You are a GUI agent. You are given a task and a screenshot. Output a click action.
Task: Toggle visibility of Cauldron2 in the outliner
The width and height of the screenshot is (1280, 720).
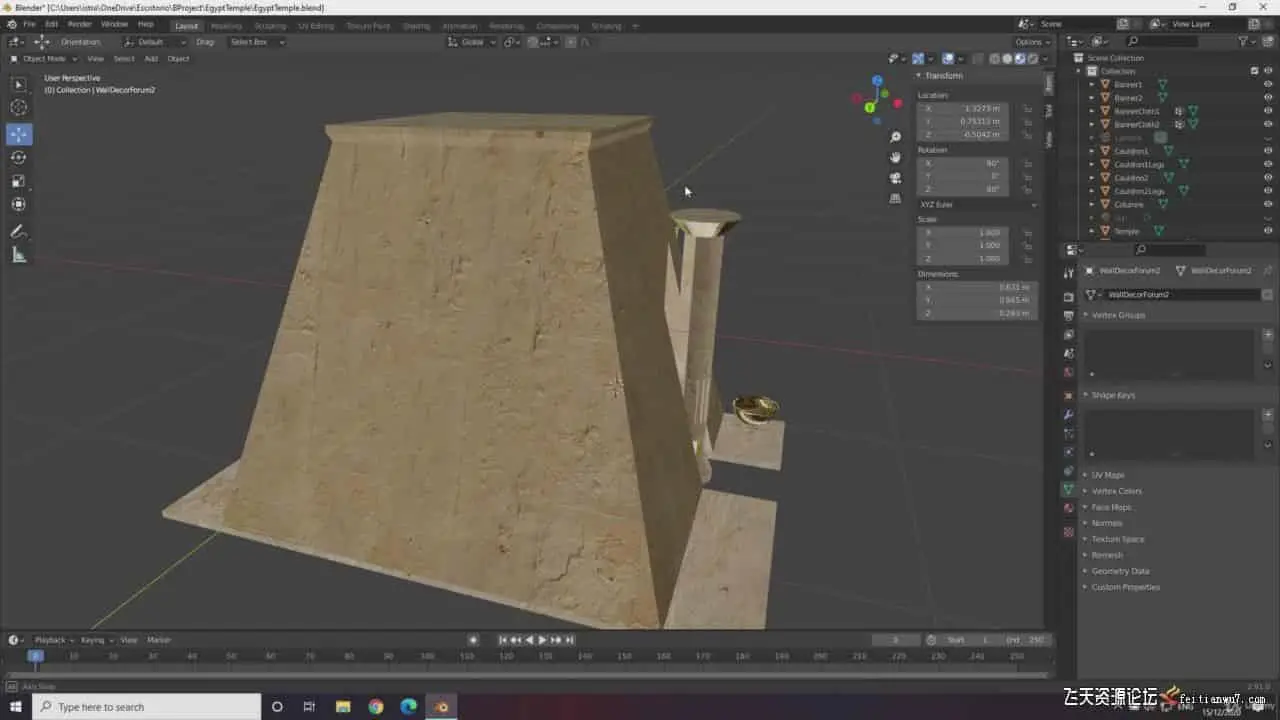click(x=1268, y=178)
